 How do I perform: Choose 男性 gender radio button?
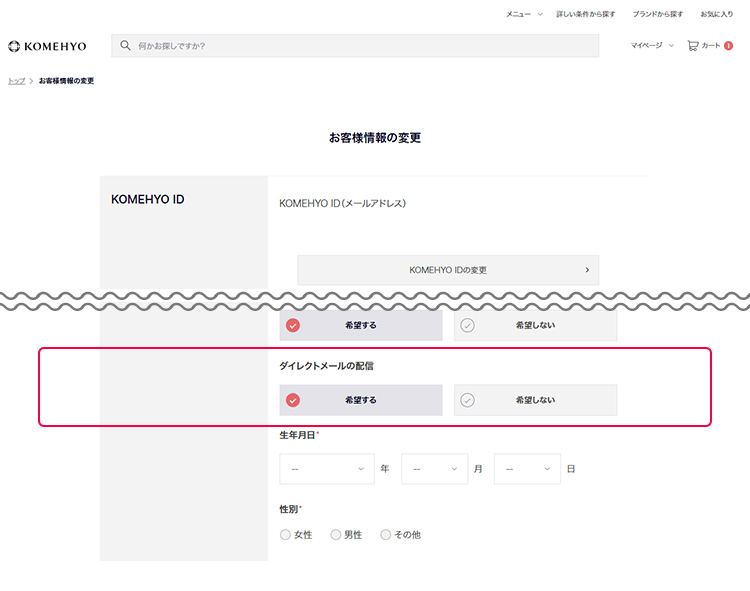336,535
